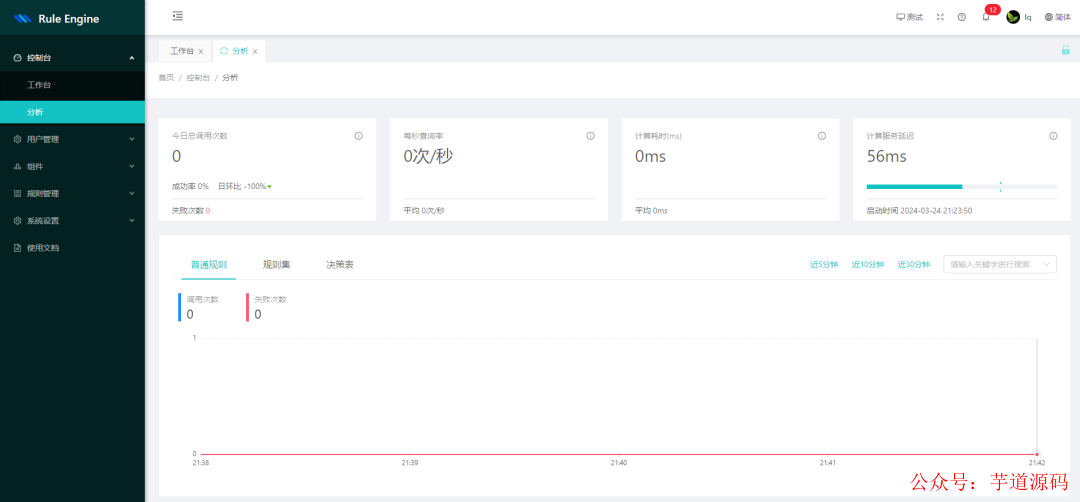This screenshot has height=502, width=1080.
Task: Filter chart by 近5分钟
Action: [824, 264]
